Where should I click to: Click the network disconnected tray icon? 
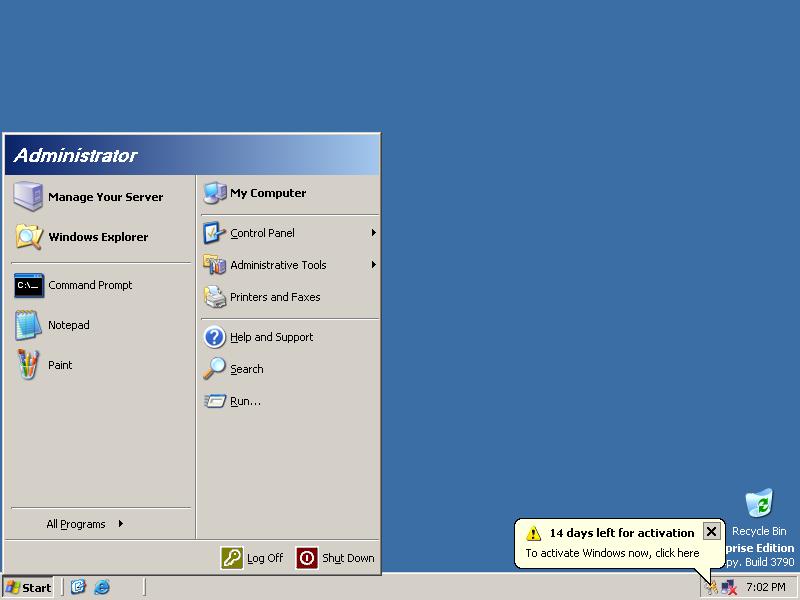[729, 587]
